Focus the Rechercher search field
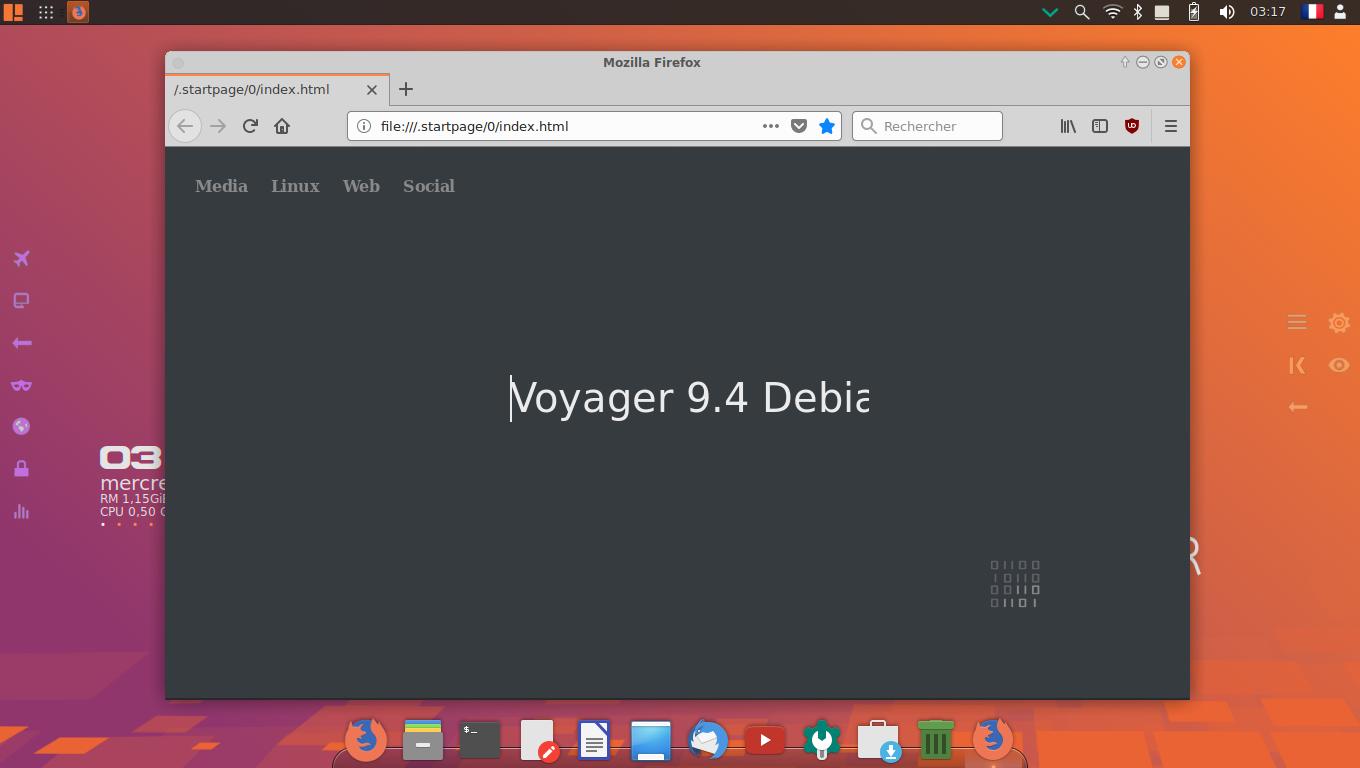Image resolution: width=1360 pixels, height=768 pixels. [x=927, y=126]
